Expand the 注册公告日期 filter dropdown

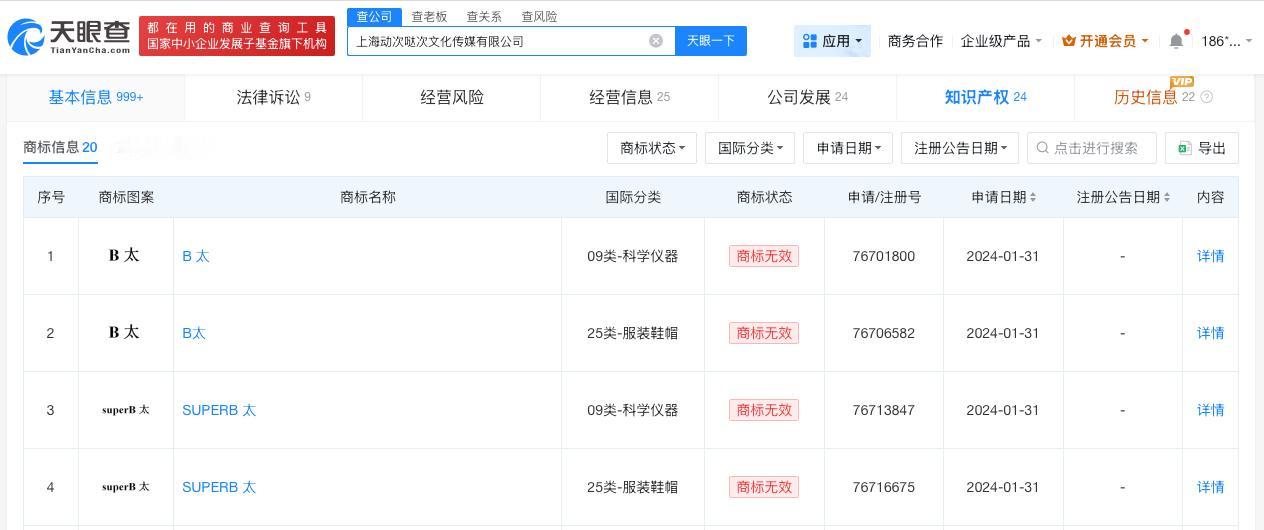(x=960, y=148)
